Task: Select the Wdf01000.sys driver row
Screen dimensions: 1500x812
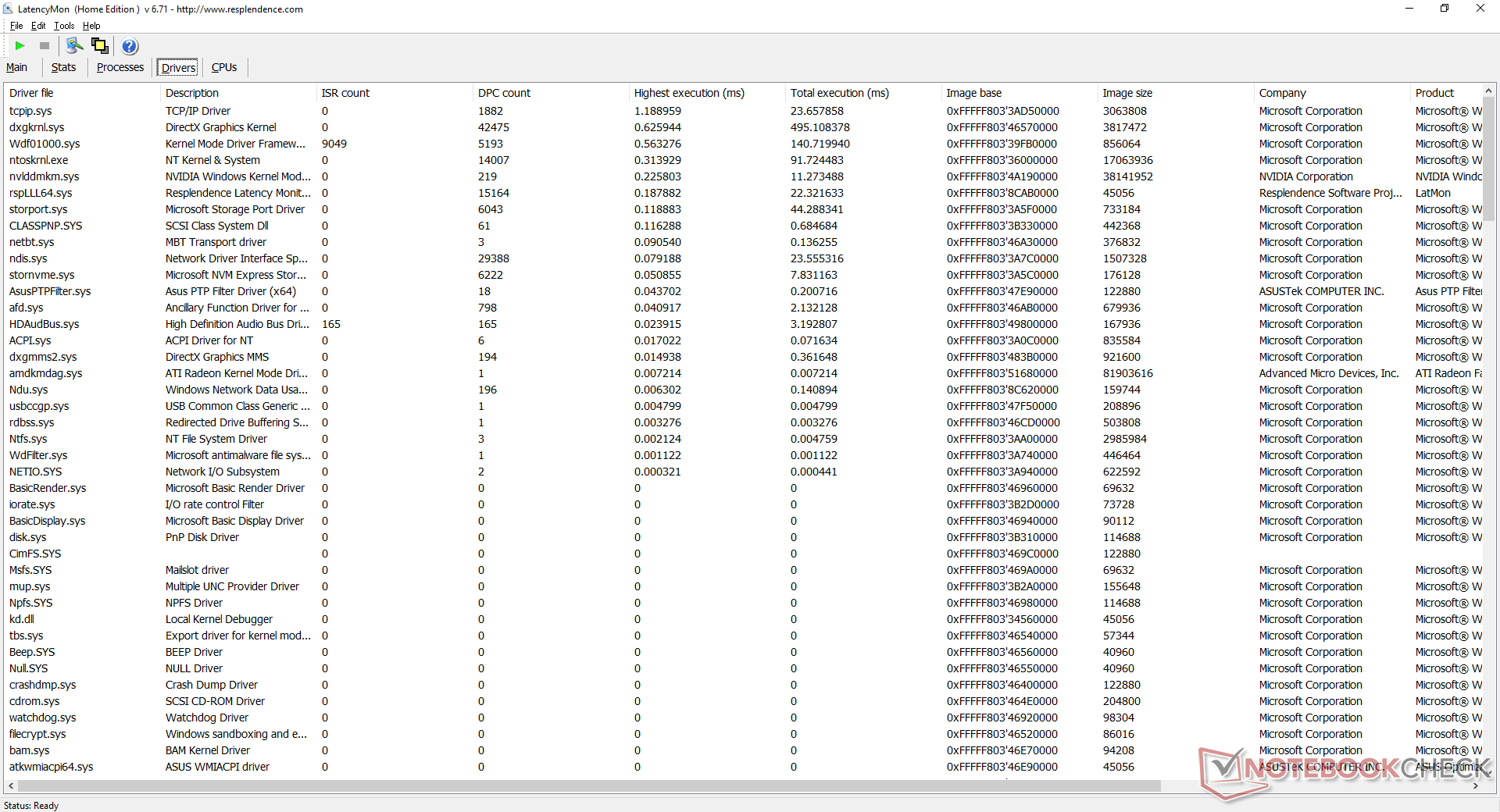Action: coord(743,144)
